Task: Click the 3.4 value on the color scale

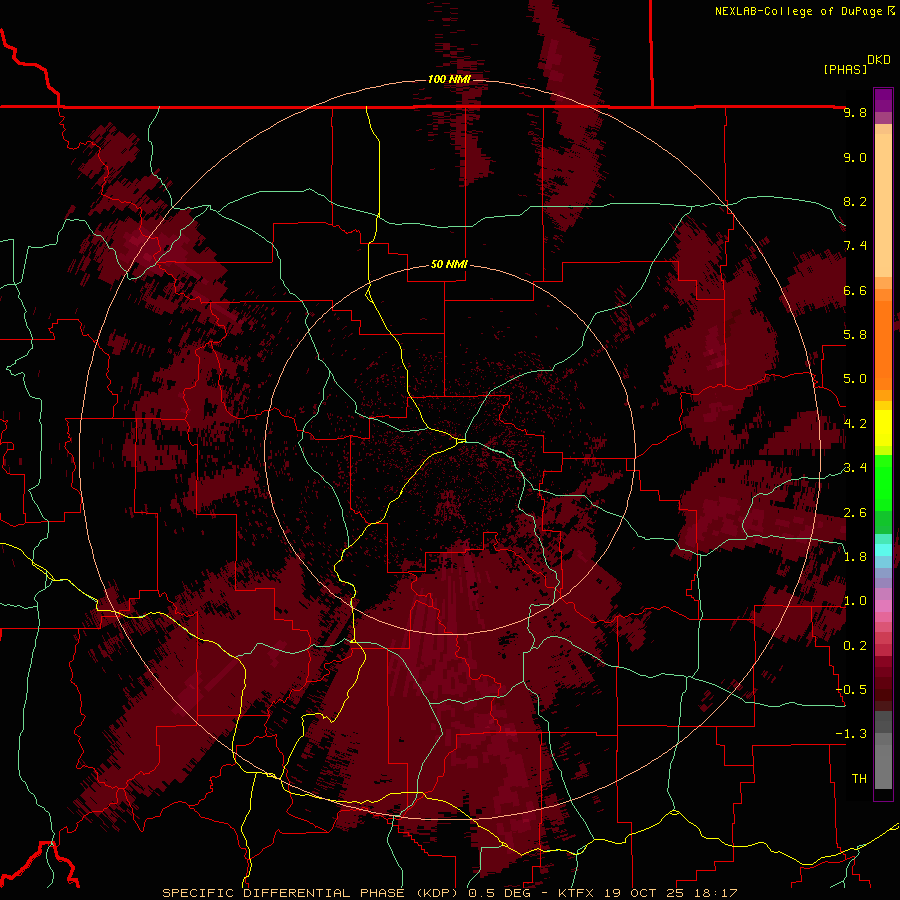Action: tap(855, 468)
